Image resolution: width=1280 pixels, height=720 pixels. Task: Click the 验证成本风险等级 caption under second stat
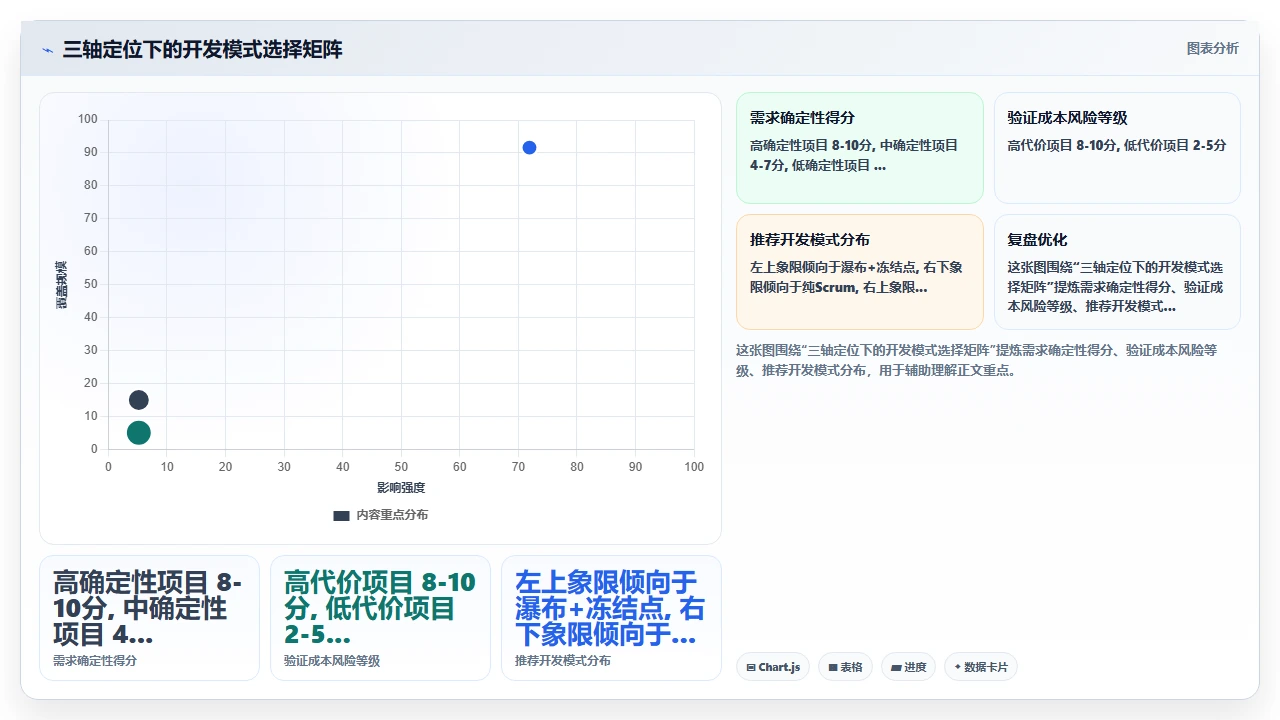click(332, 661)
